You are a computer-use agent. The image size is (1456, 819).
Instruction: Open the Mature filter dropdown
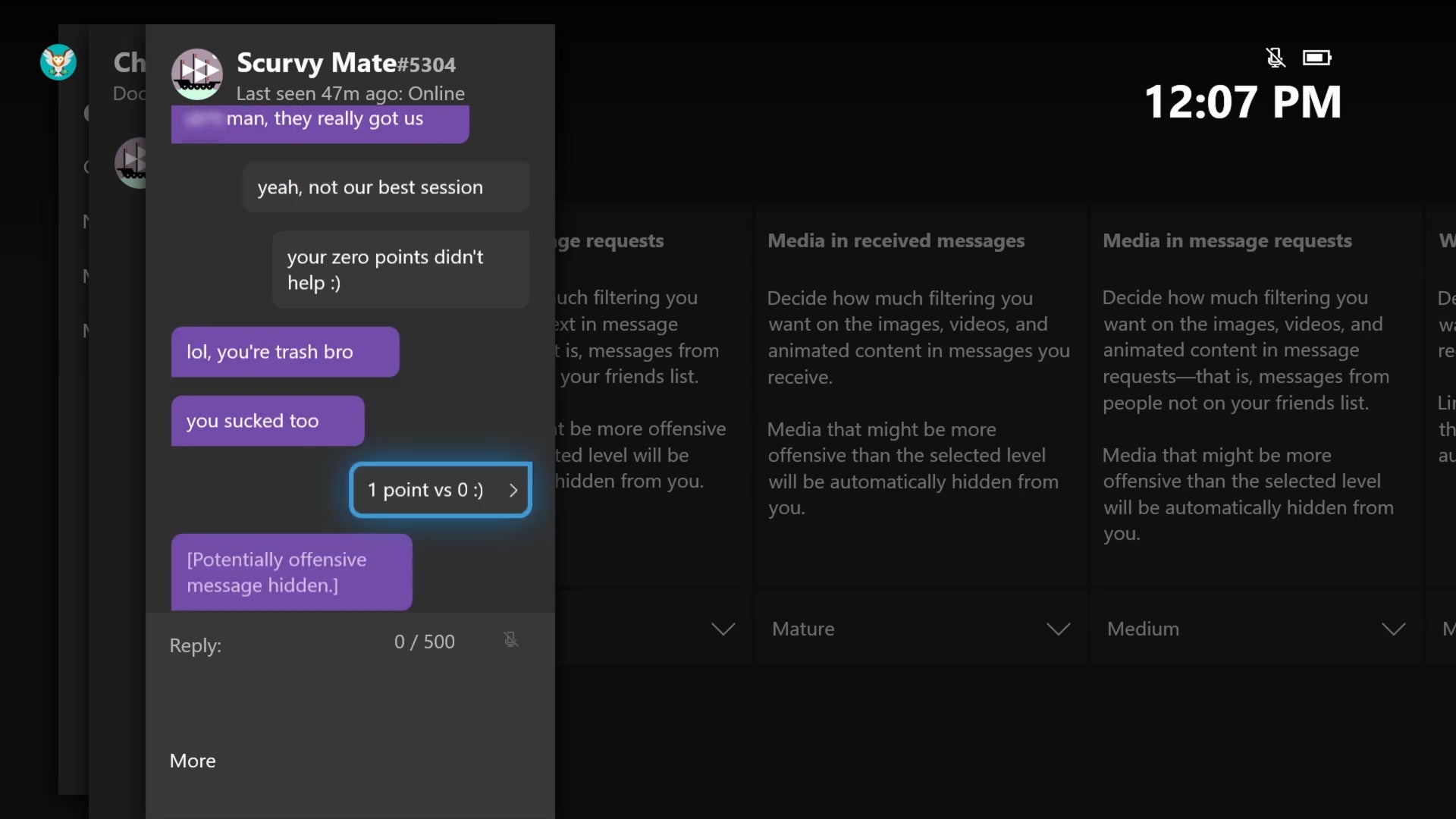pyautogui.click(x=921, y=629)
